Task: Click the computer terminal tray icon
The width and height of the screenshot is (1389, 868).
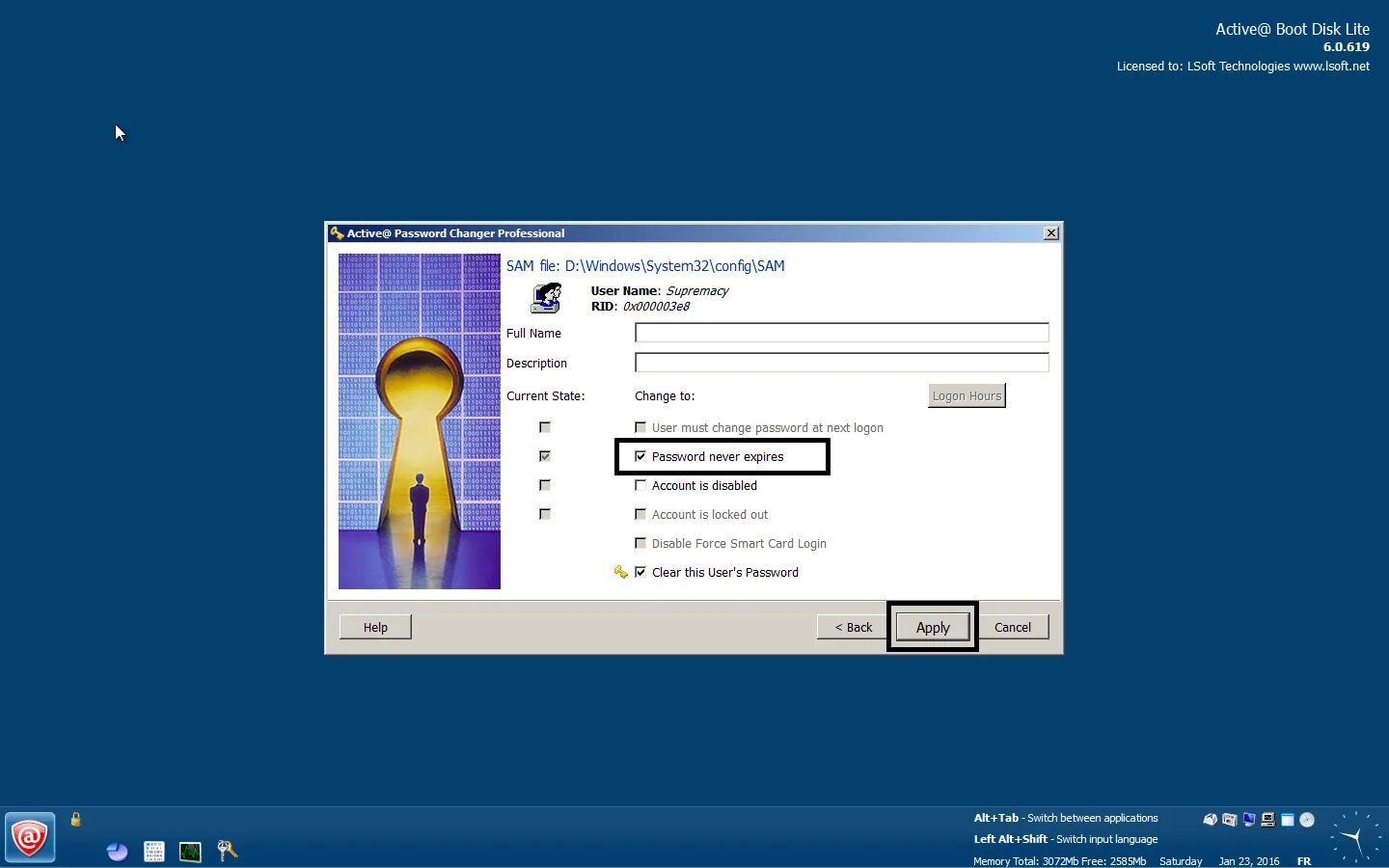Action: click(1267, 820)
